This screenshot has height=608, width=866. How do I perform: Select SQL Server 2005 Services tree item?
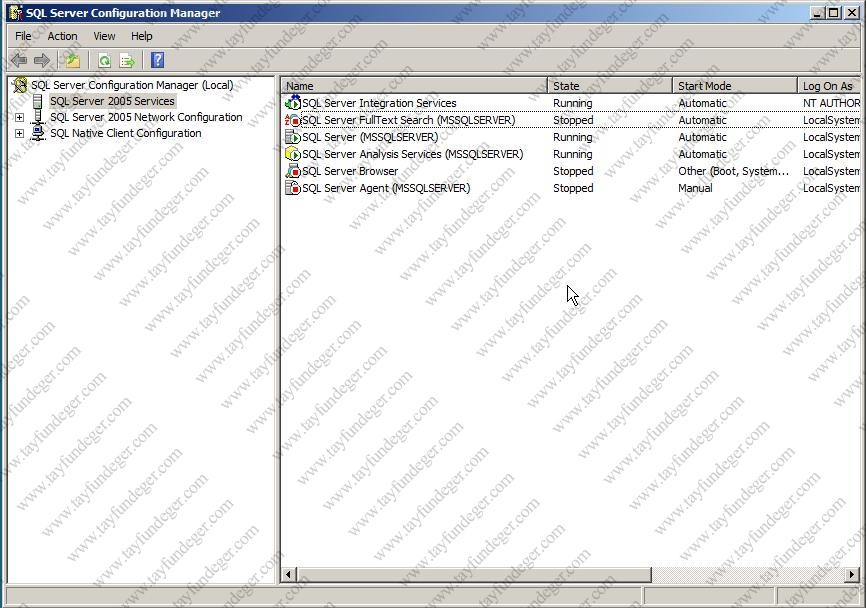click(112, 101)
